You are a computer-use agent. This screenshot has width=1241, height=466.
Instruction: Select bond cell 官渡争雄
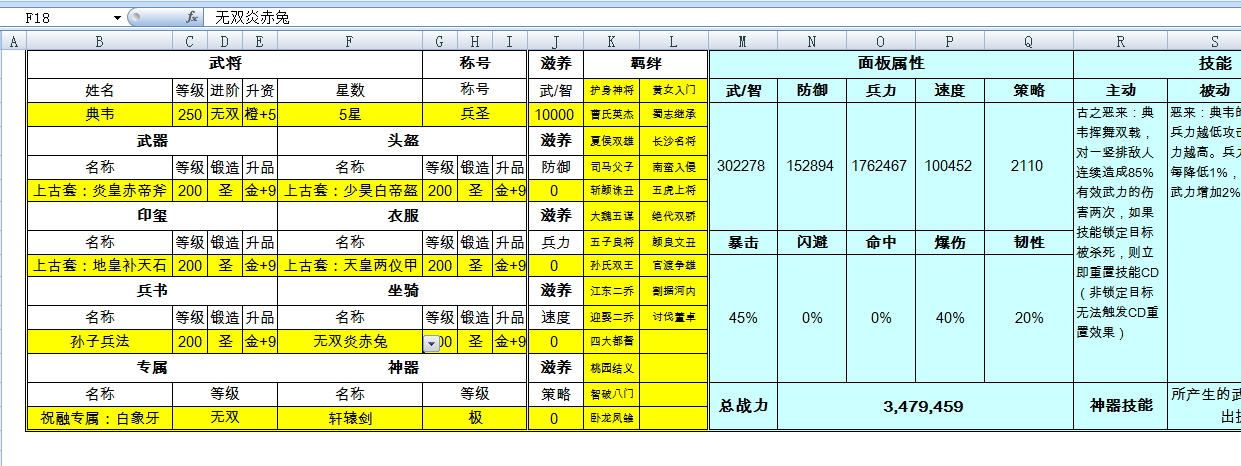click(674, 266)
